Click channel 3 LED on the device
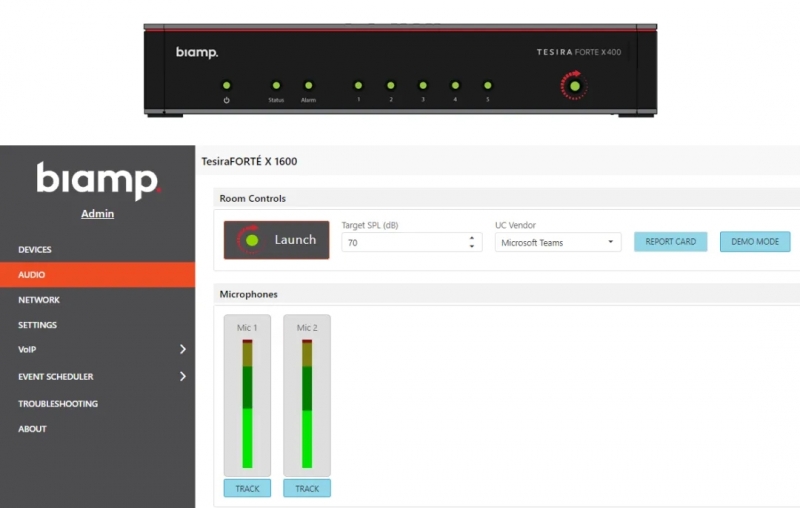Viewport: 800px width, 508px height. pos(423,85)
